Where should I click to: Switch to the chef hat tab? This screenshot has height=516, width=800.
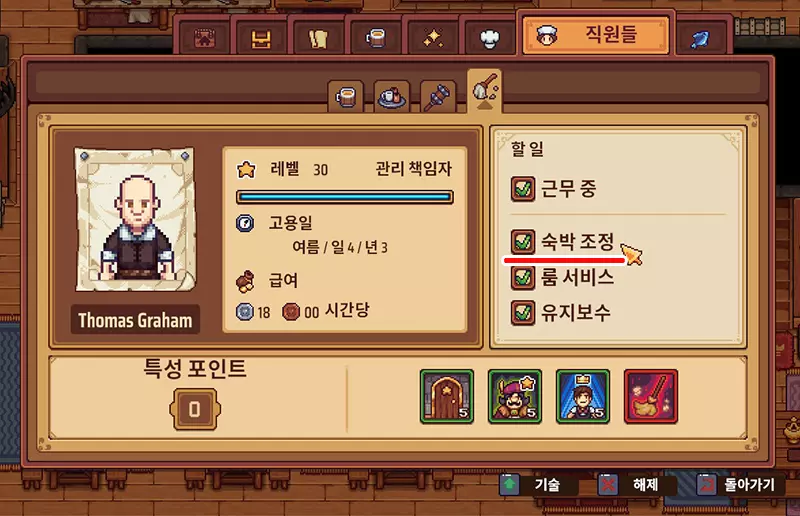(x=489, y=38)
